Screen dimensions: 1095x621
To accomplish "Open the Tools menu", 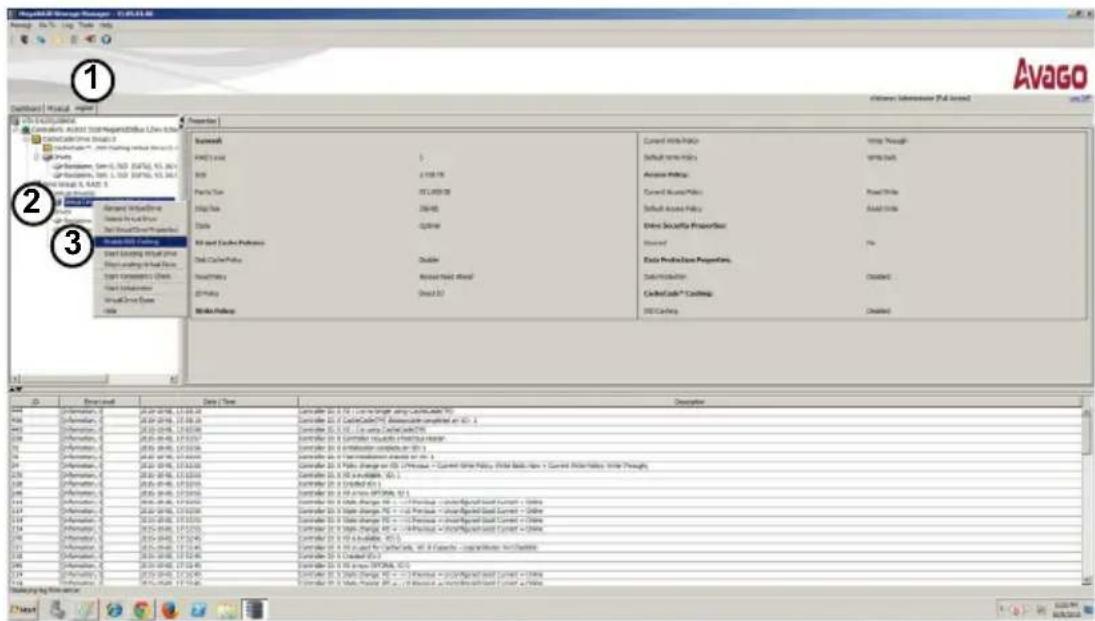I will pos(86,25).
